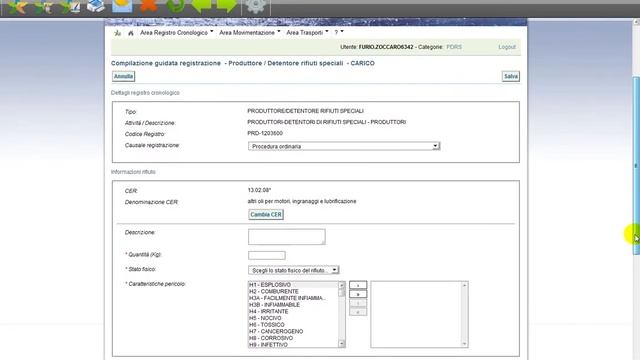Click the home icon in navigation bar
Viewport: 640px width, 360px height.
pyautogui.click(x=131, y=33)
